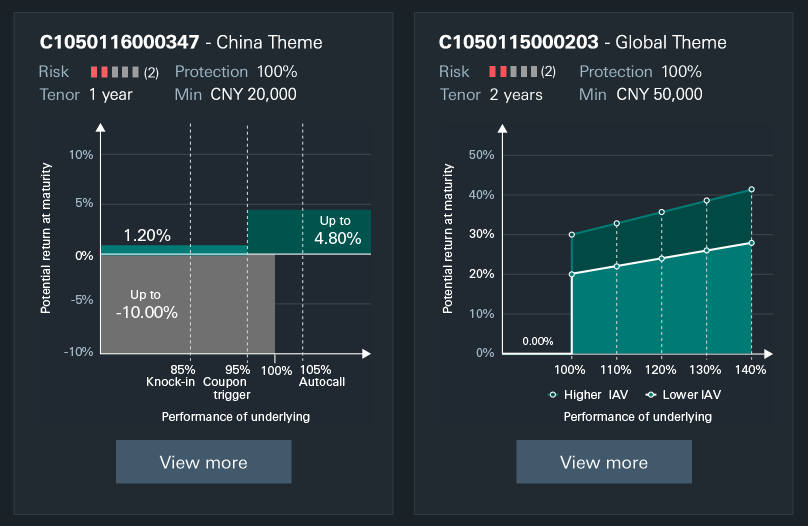Select Lower IAV data point at 140%
Image resolution: width=808 pixels, height=526 pixels.
tap(751, 243)
